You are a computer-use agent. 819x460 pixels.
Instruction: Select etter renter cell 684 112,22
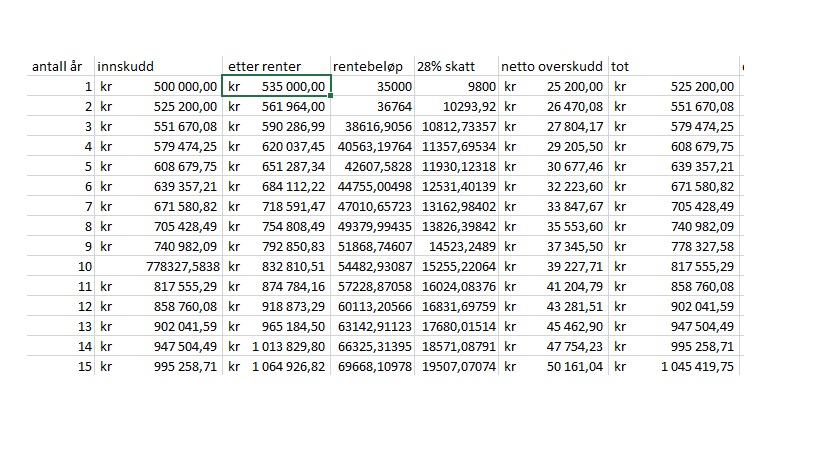[276, 186]
